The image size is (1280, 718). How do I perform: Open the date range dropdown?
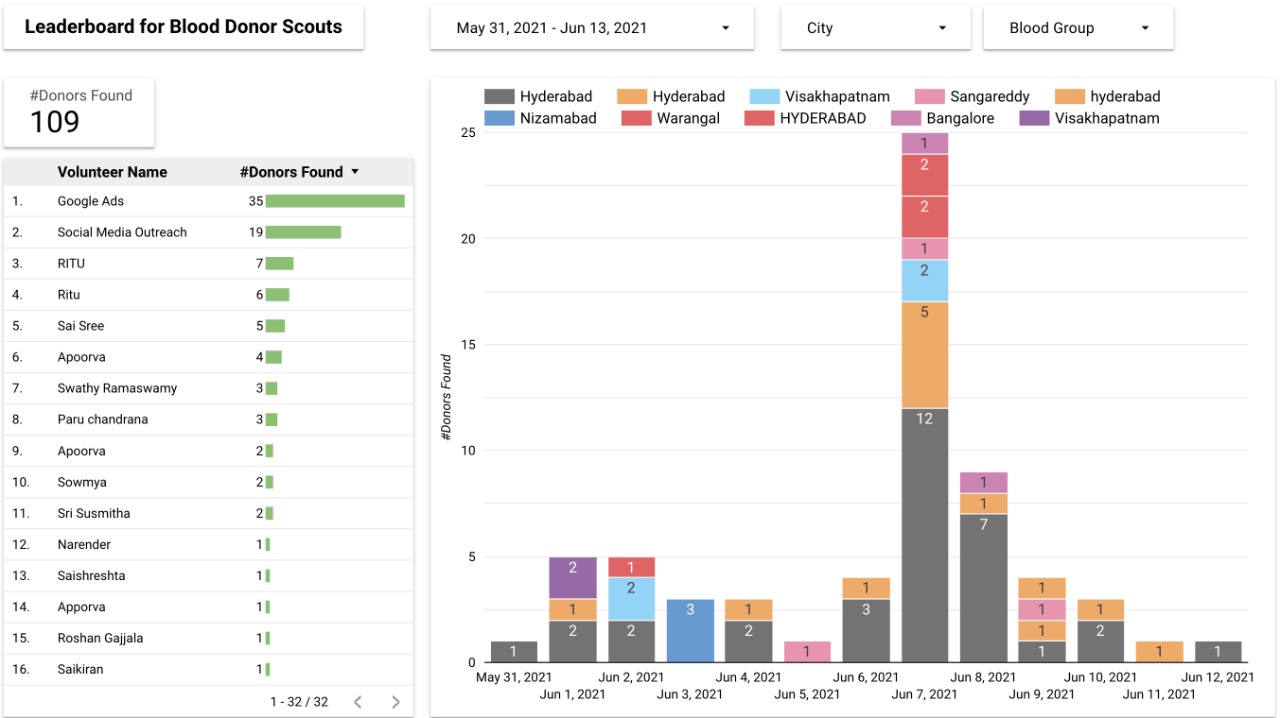pos(592,28)
